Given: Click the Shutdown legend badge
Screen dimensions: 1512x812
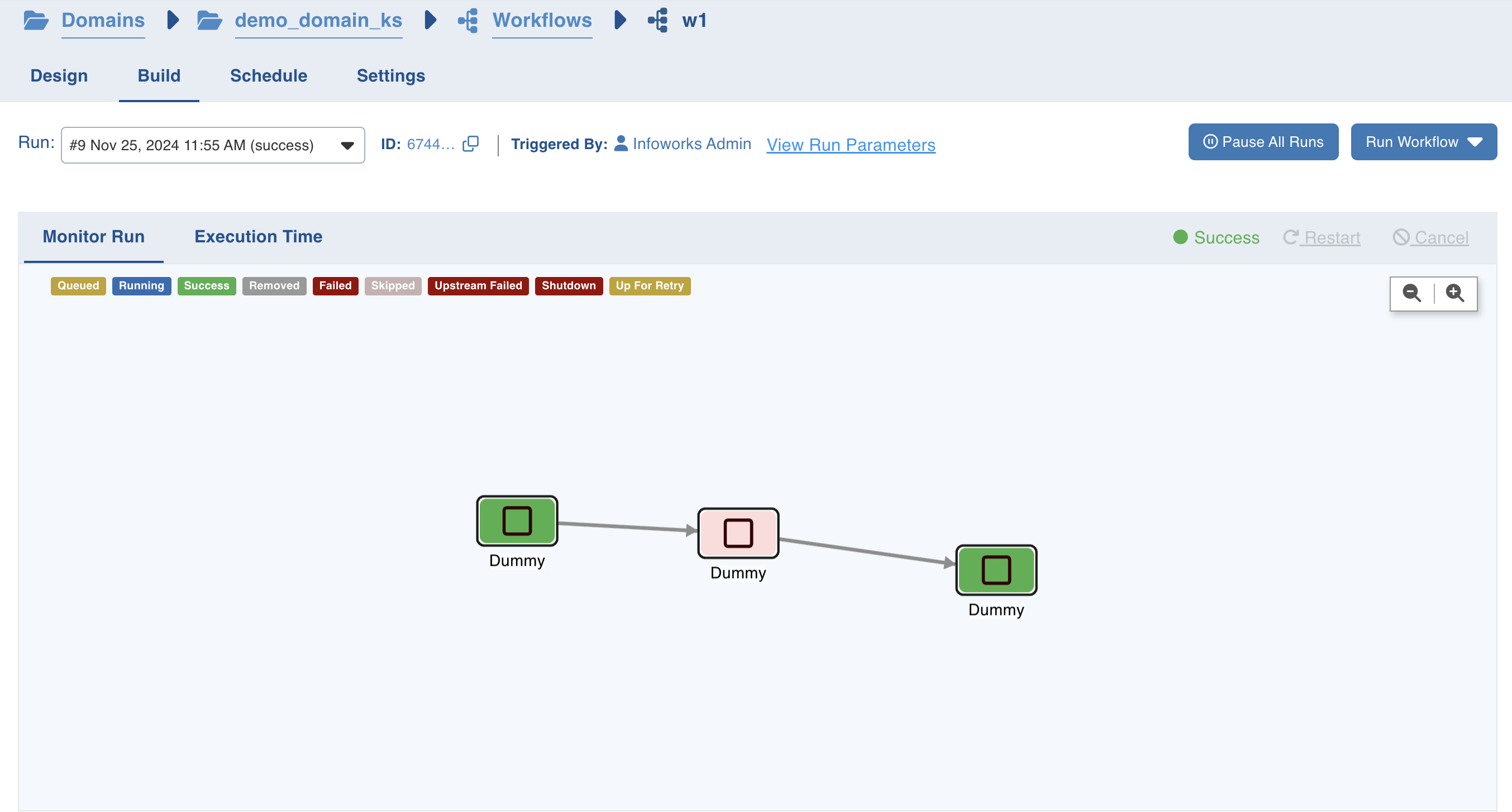Looking at the screenshot, I should (569, 286).
